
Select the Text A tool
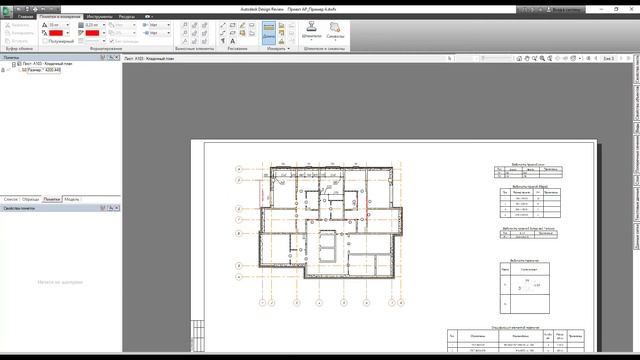[x=232, y=41]
